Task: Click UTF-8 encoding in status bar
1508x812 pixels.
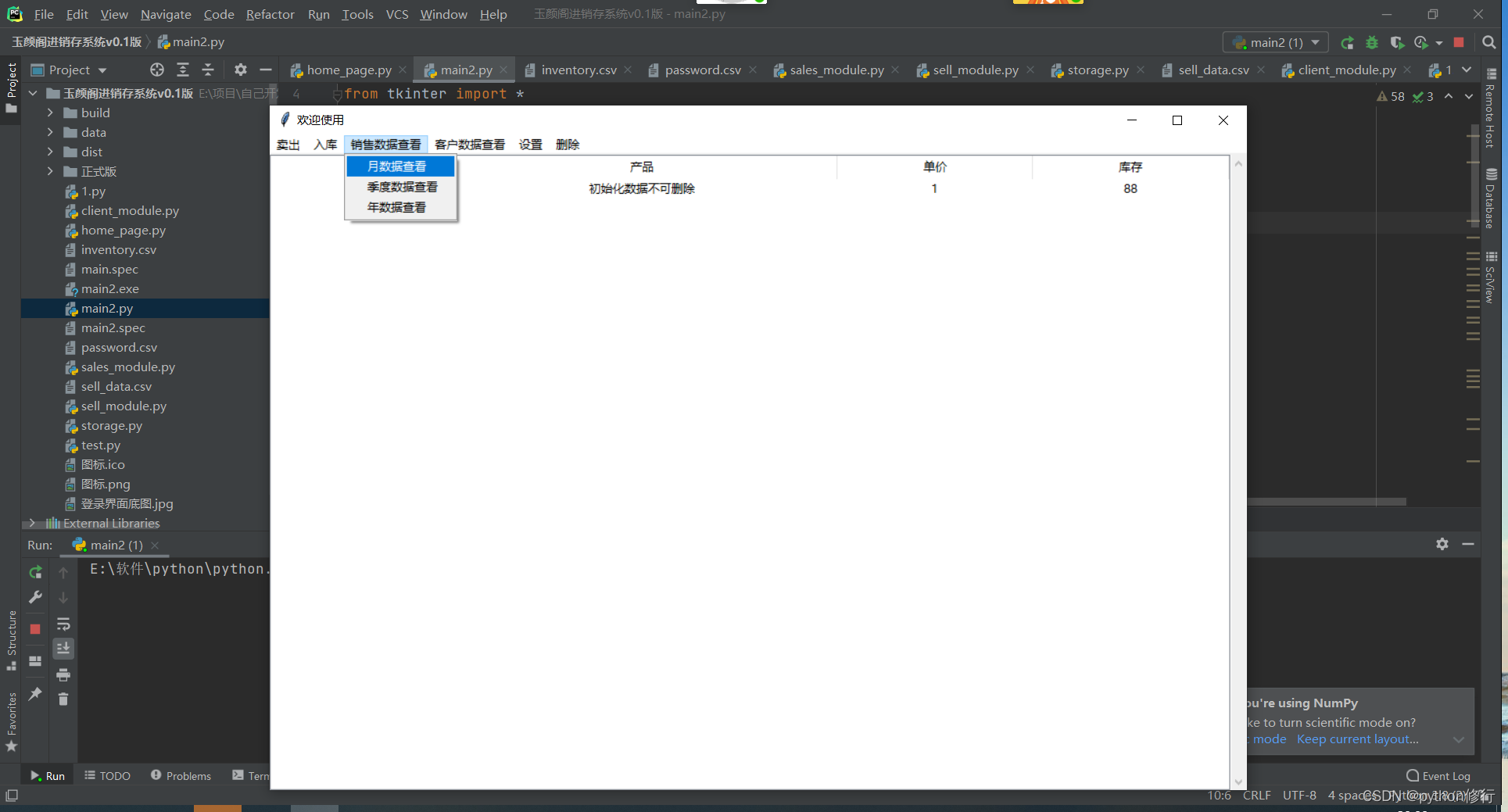Action: pyautogui.click(x=1299, y=795)
